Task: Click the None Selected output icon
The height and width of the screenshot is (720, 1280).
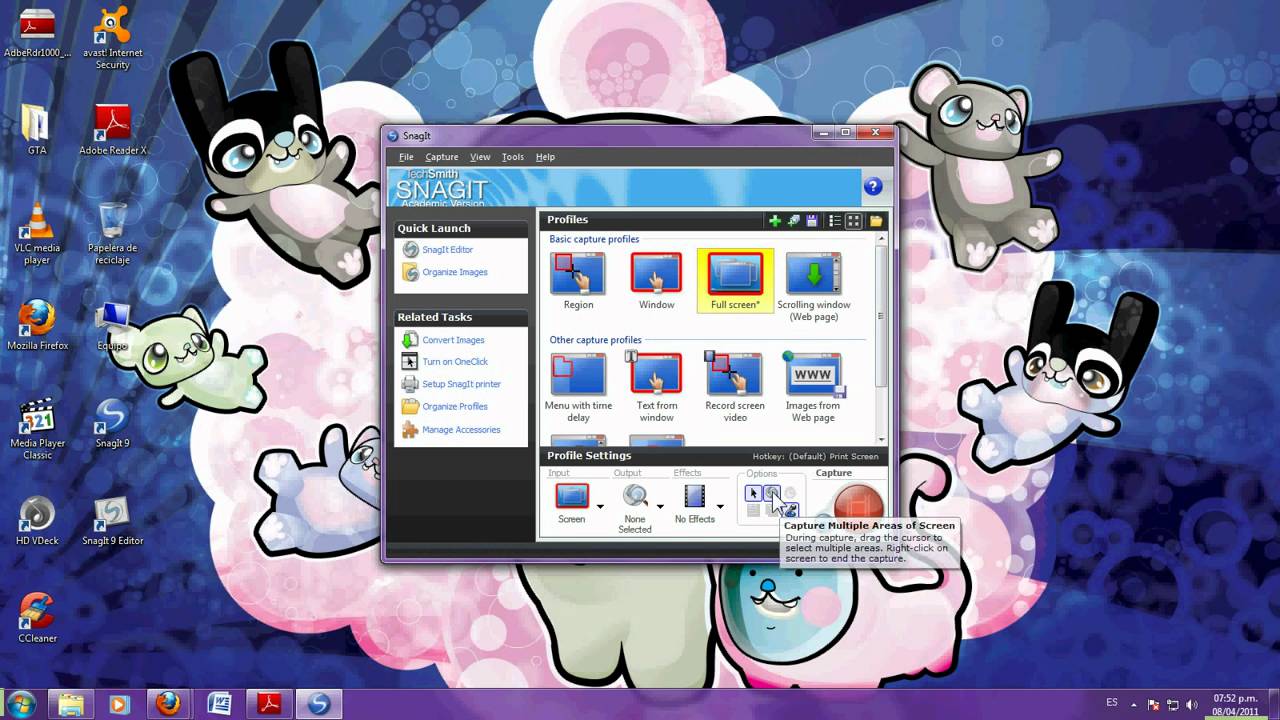Action: pos(635,496)
